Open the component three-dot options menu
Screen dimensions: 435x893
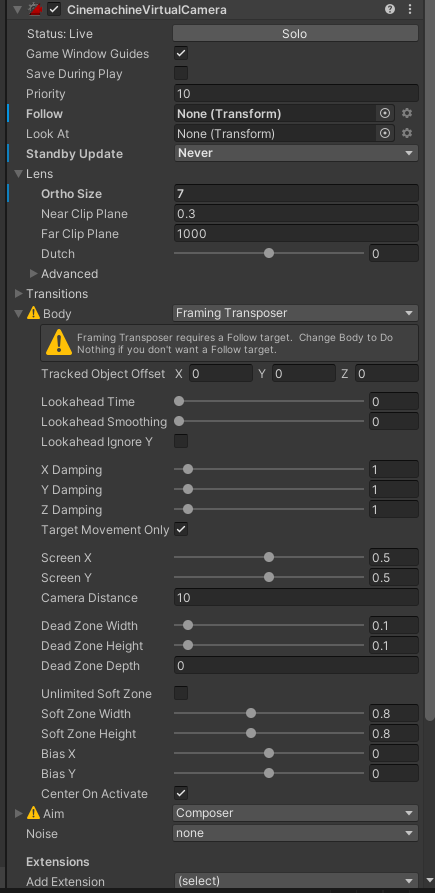point(409,9)
